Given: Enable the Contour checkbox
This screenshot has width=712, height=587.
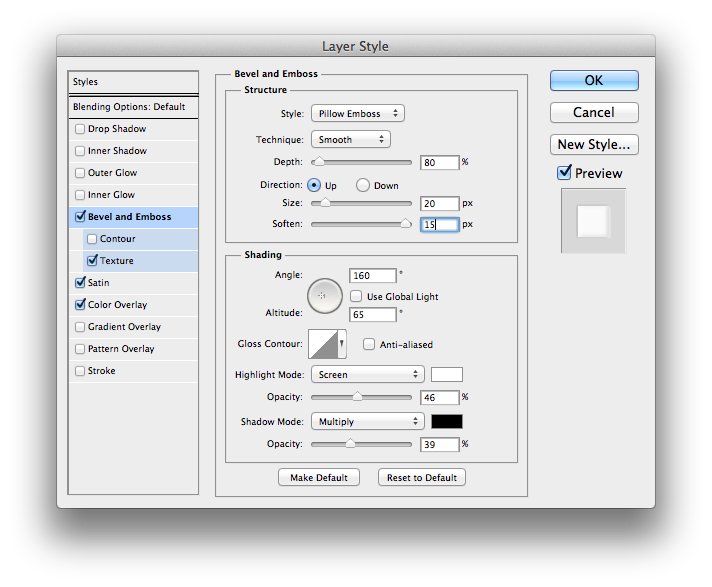Looking at the screenshot, I should (x=92, y=239).
